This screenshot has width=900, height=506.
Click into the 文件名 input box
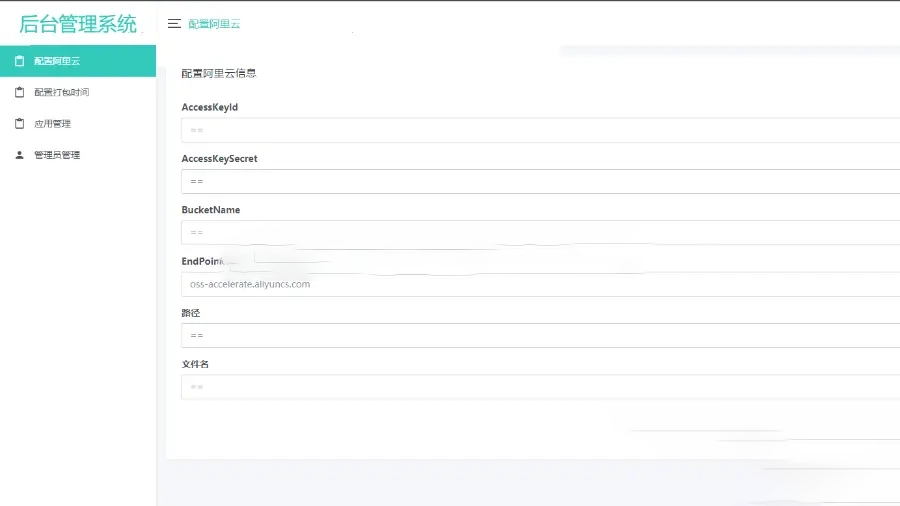coord(540,387)
